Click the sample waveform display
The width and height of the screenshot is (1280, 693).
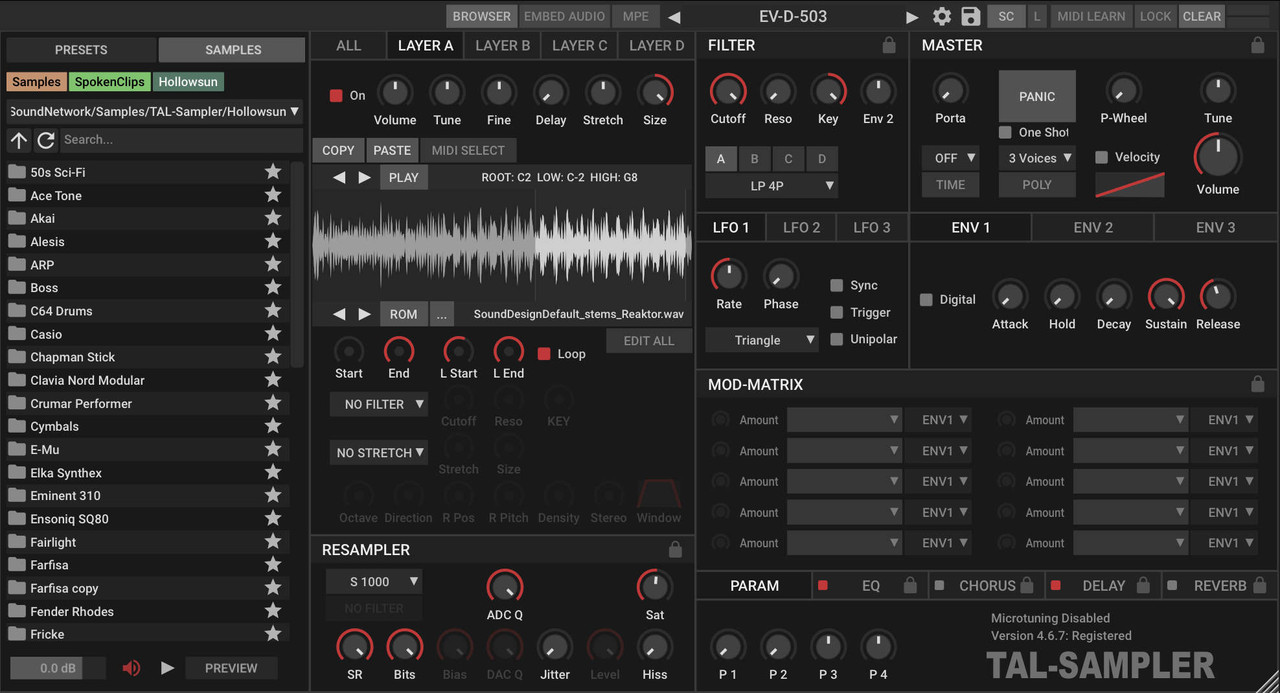502,245
